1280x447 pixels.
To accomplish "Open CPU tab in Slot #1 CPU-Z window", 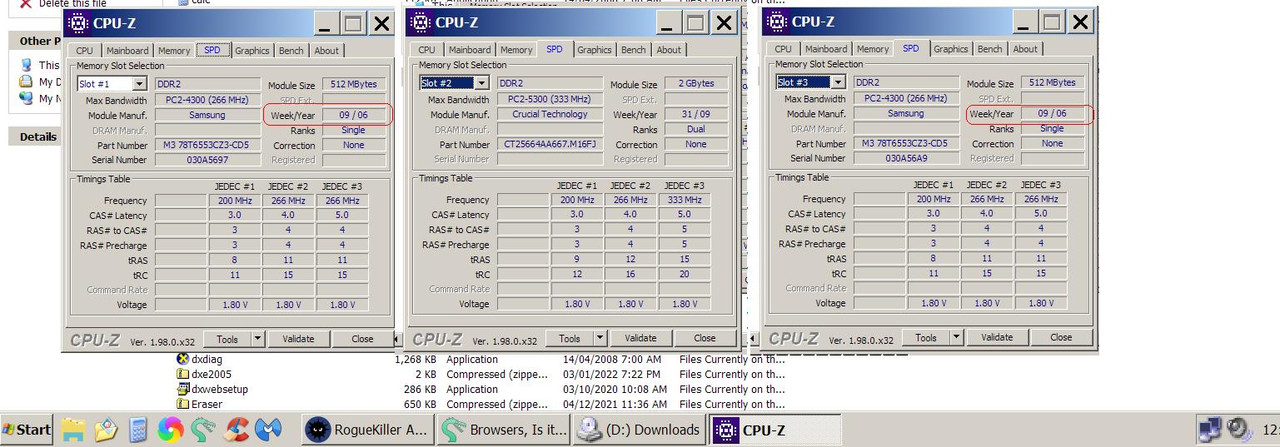I will click(84, 50).
